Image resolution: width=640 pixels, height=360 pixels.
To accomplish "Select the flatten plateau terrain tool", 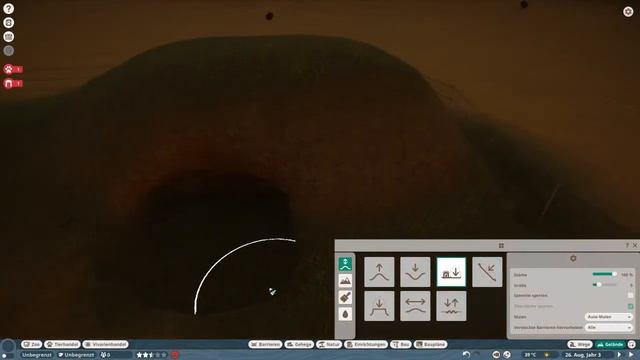I will (379, 306).
